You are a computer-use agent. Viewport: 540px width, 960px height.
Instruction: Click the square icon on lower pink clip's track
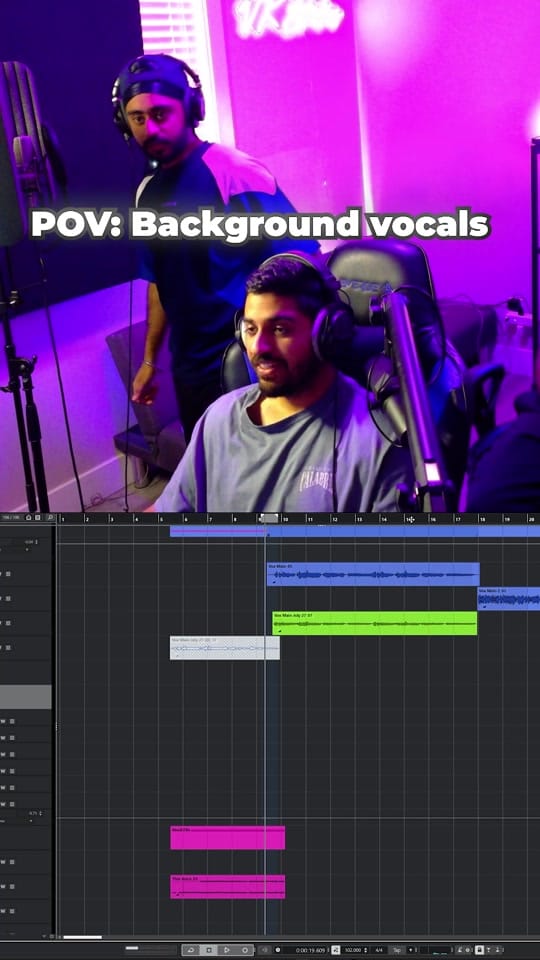[12, 887]
